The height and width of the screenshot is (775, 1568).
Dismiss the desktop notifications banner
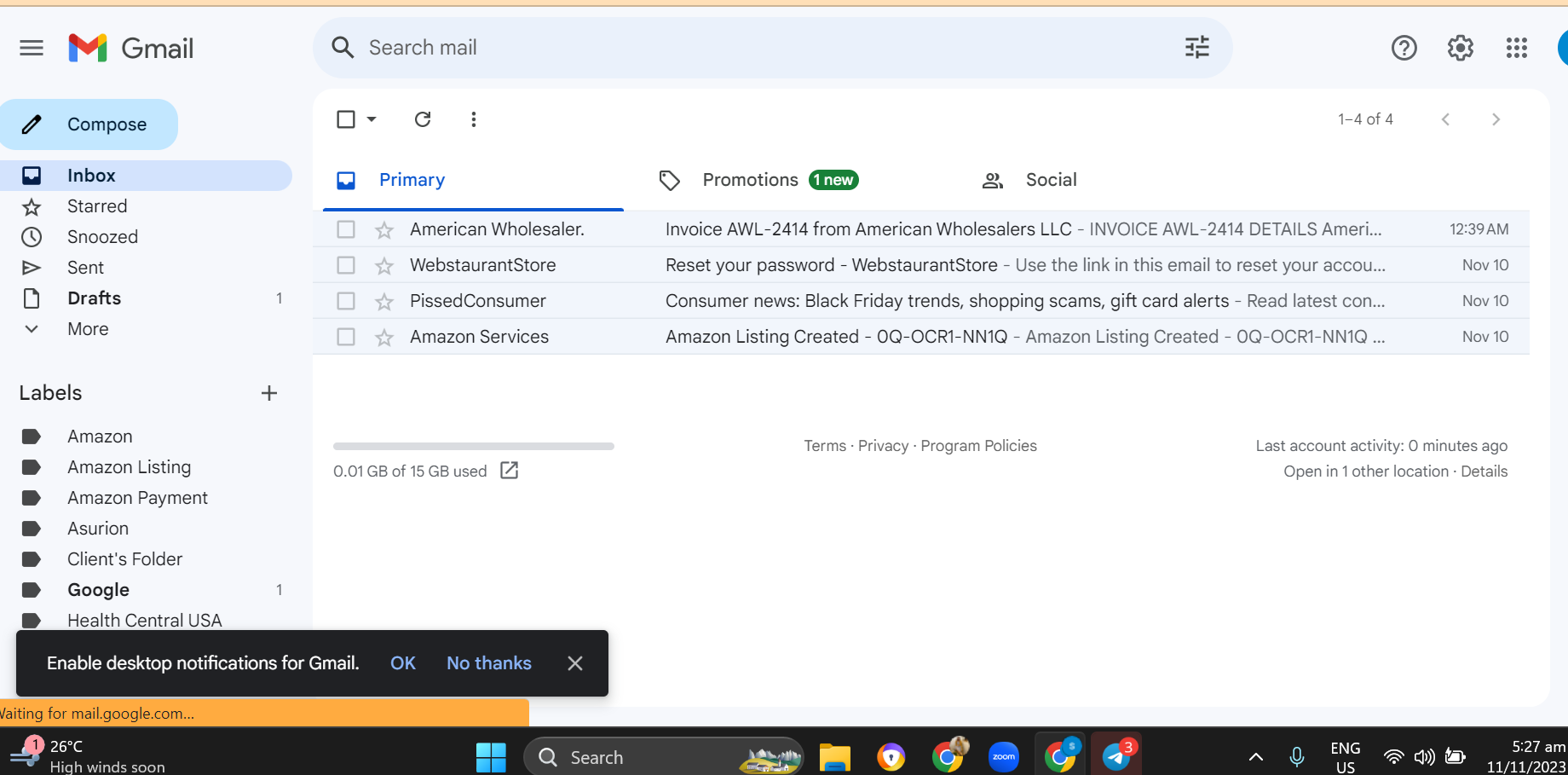pos(575,663)
